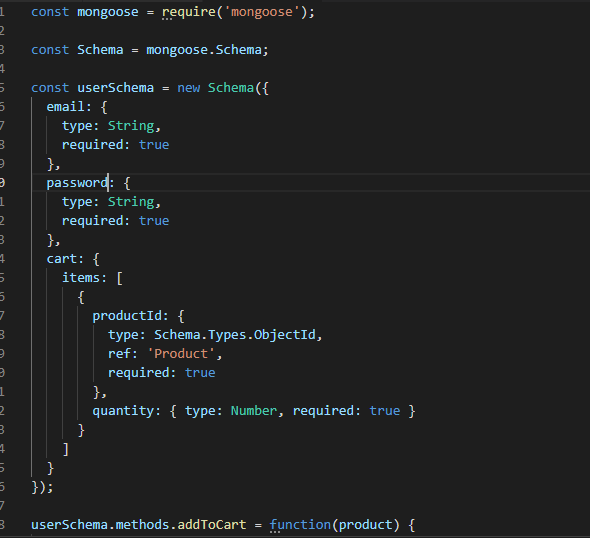This screenshot has width=590, height=538.
Task: Click the new keyword
Action: pos(189,88)
